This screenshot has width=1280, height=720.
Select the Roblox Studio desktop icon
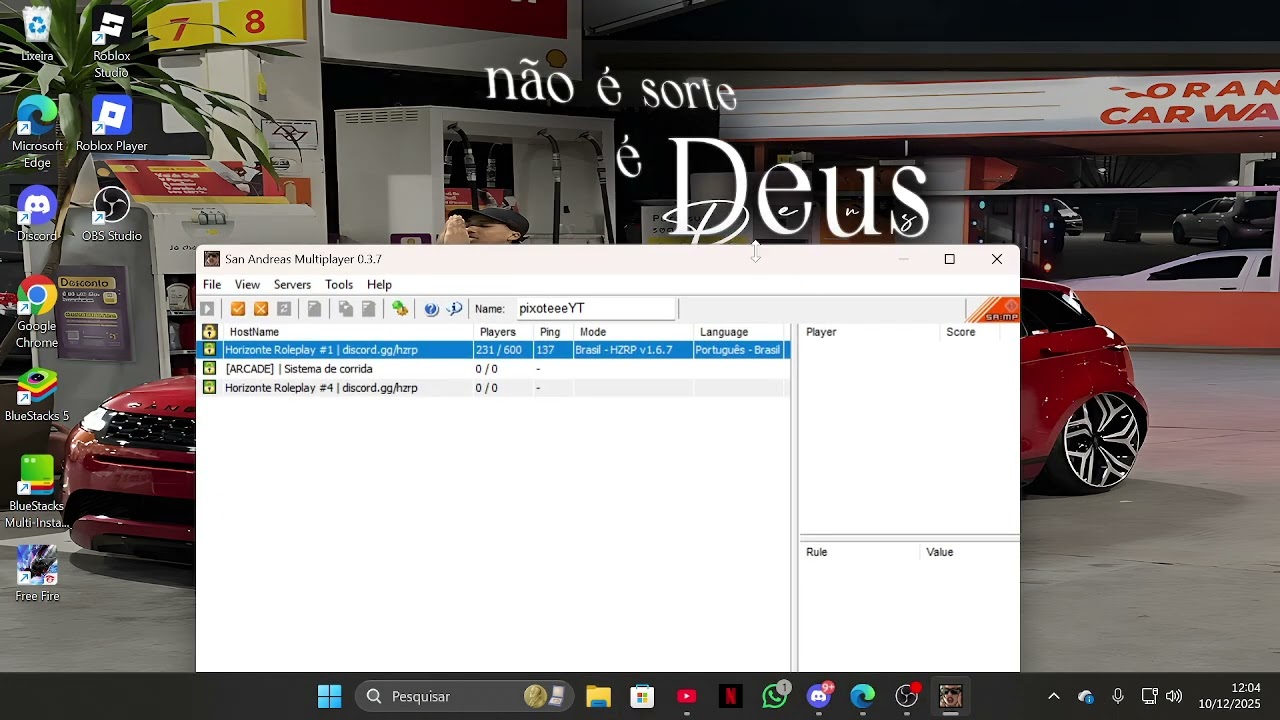tap(111, 42)
